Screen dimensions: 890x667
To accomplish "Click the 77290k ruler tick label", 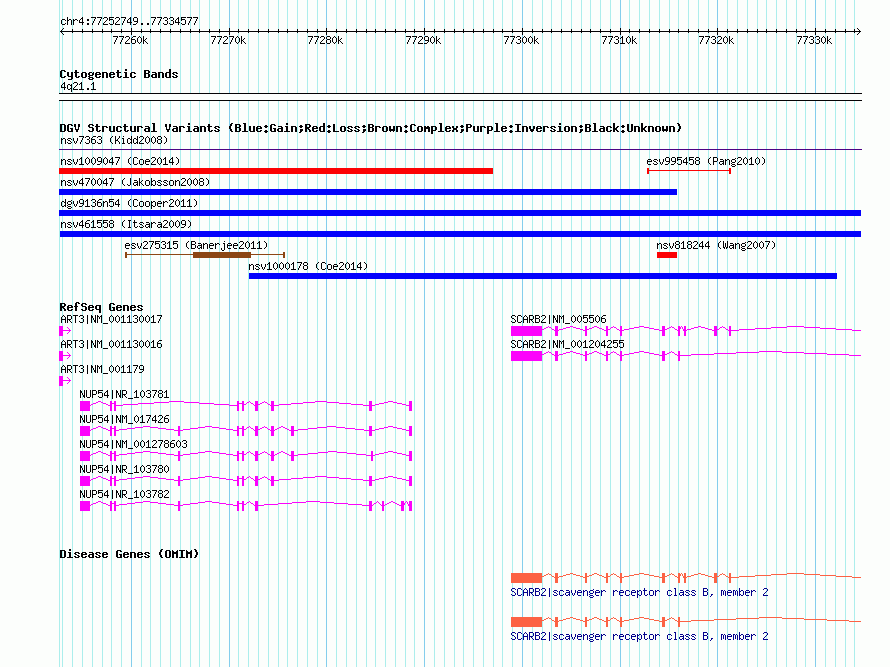I will pos(423,40).
